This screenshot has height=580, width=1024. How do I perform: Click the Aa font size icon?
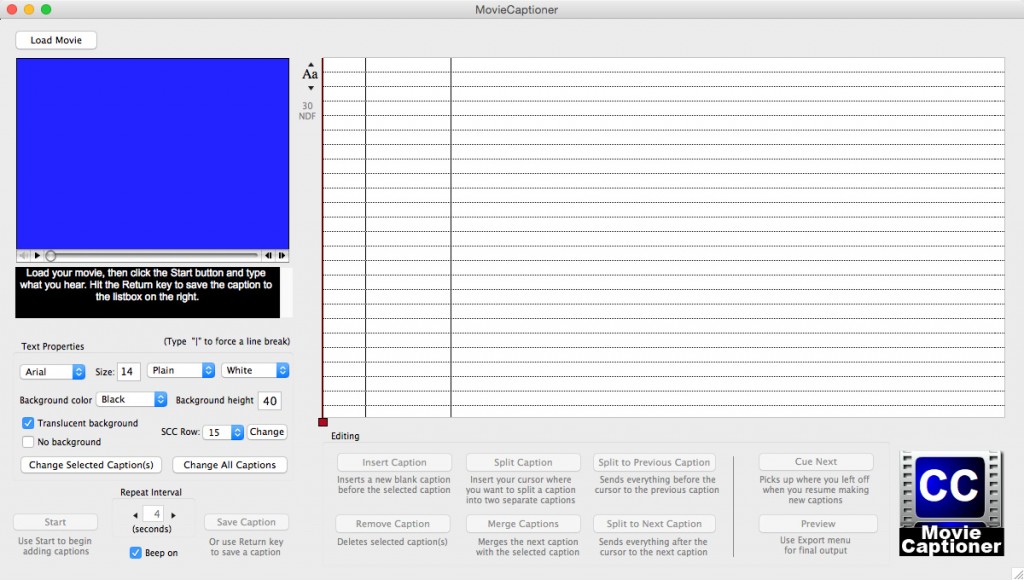(310, 74)
